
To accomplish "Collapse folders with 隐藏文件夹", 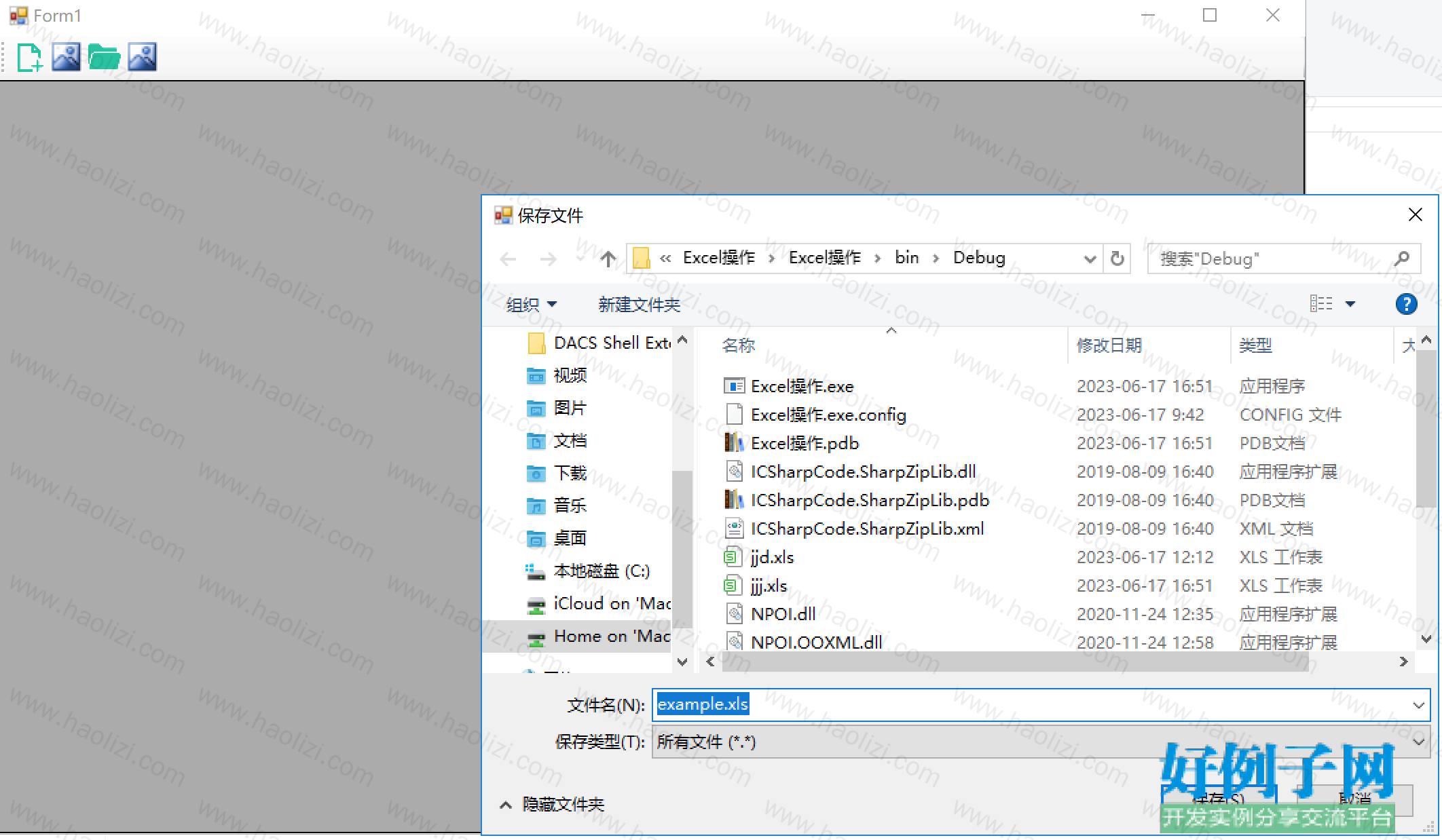I will tap(553, 805).
